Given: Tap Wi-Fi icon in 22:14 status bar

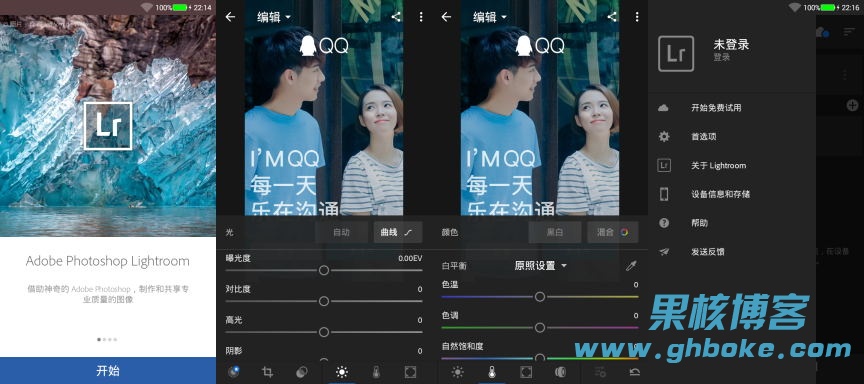Looking at the screenshot, I should [x=147, y=7].
